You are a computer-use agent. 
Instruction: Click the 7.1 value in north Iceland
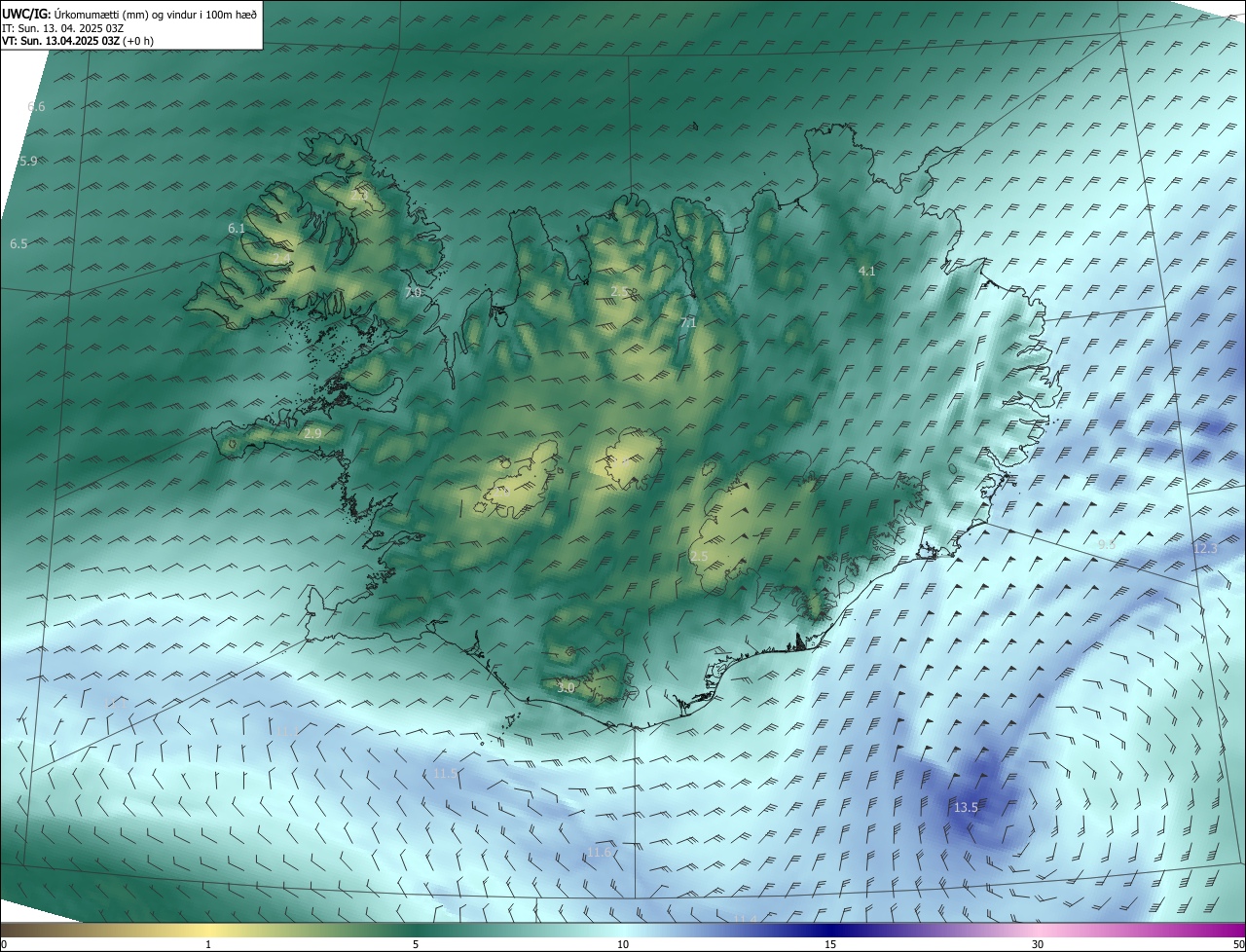click(x=688, y=322)
